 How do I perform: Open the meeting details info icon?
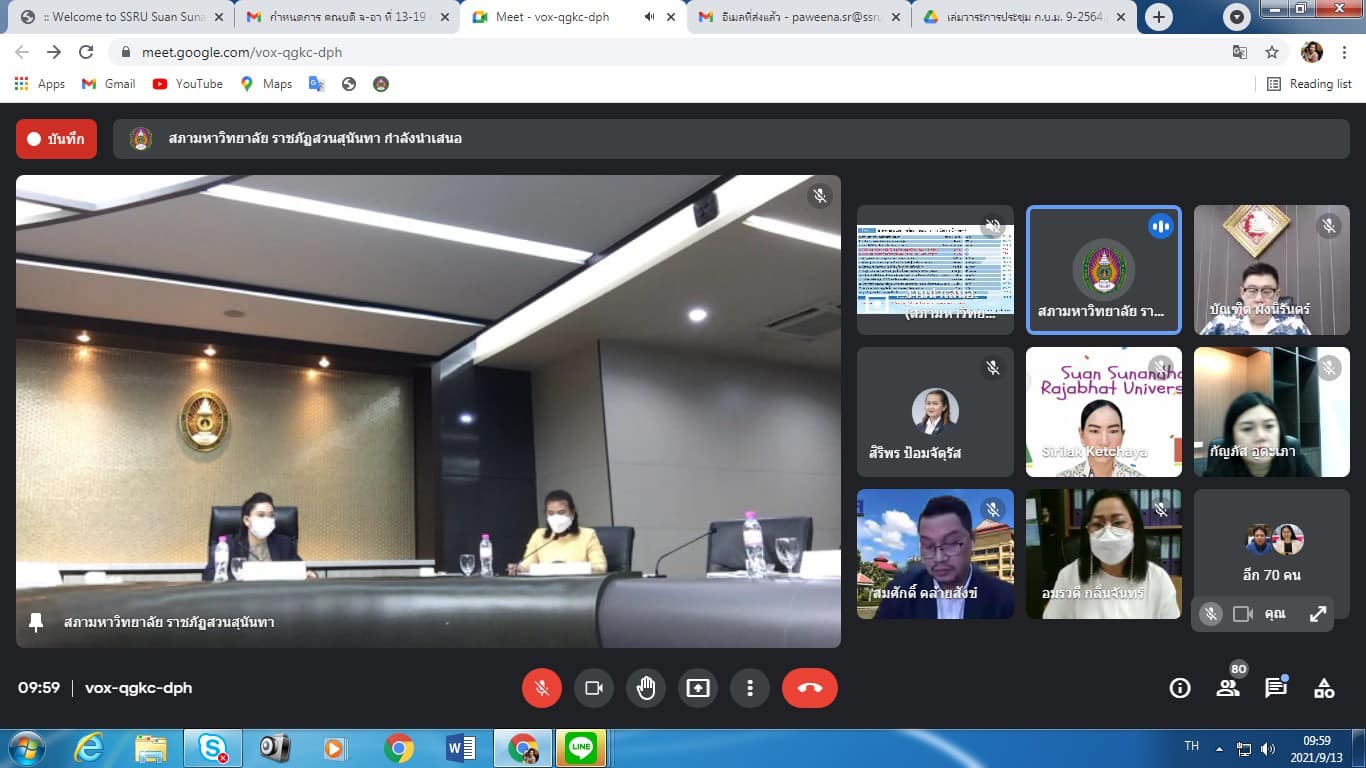click(1180, 688)
